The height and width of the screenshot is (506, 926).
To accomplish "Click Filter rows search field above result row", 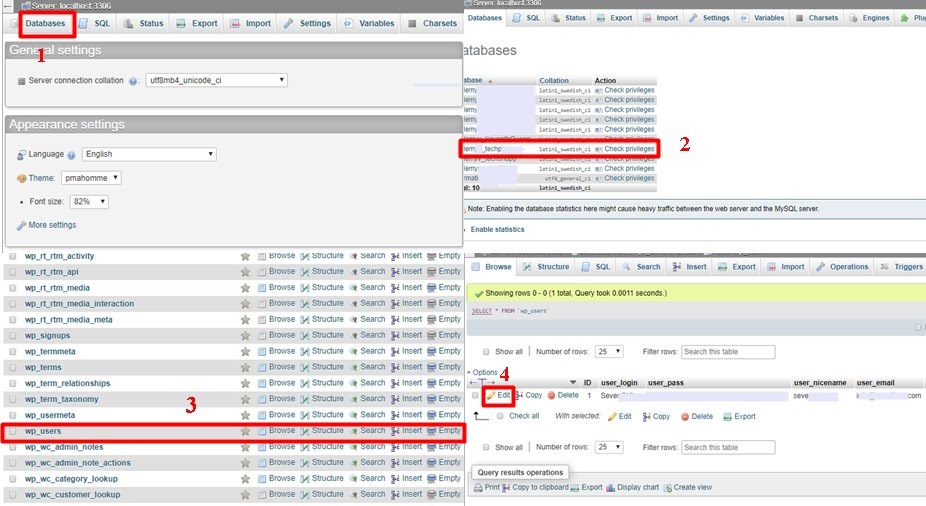I will pos(728,352).
